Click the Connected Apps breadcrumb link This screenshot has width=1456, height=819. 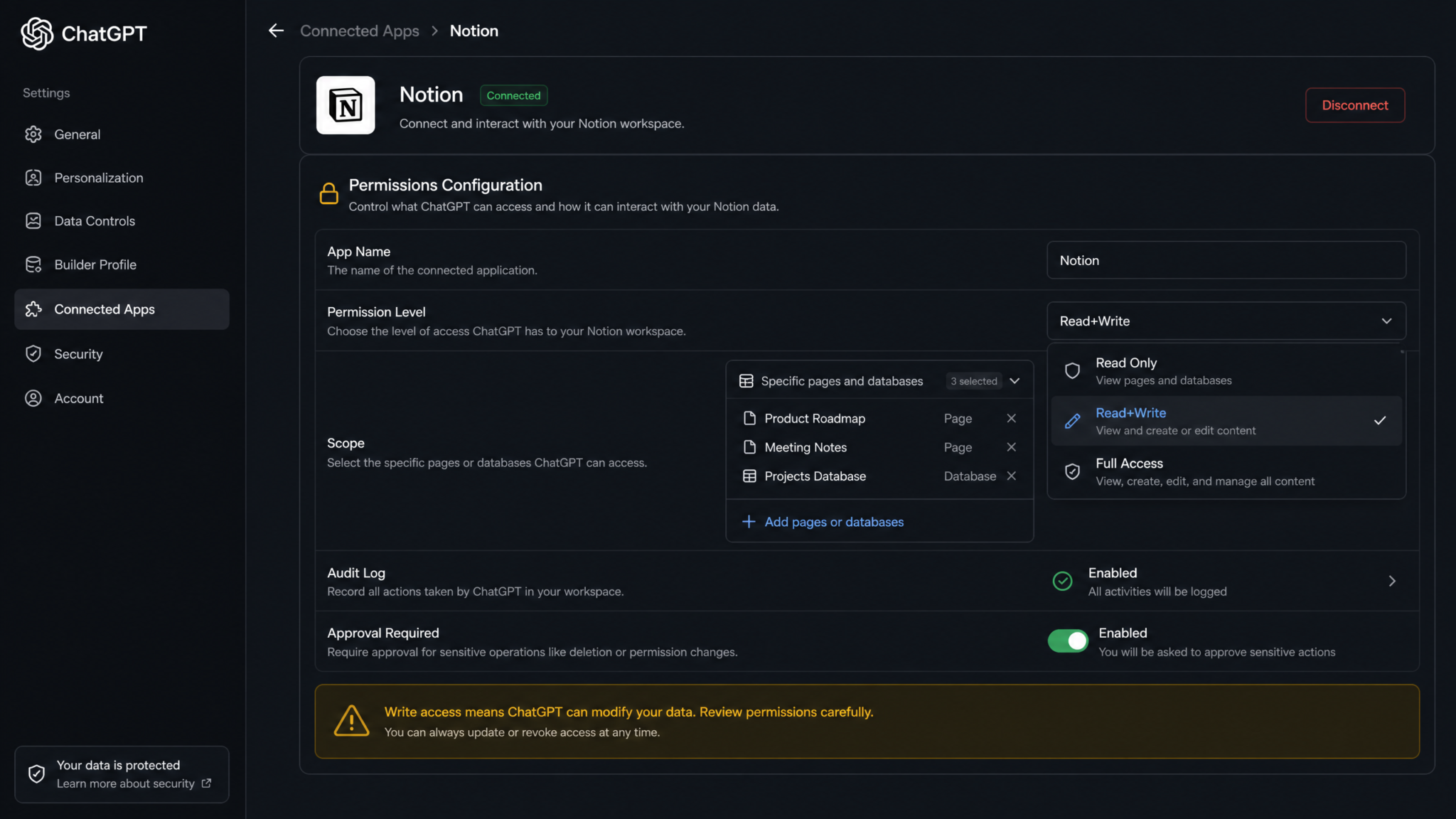[360, 31]
